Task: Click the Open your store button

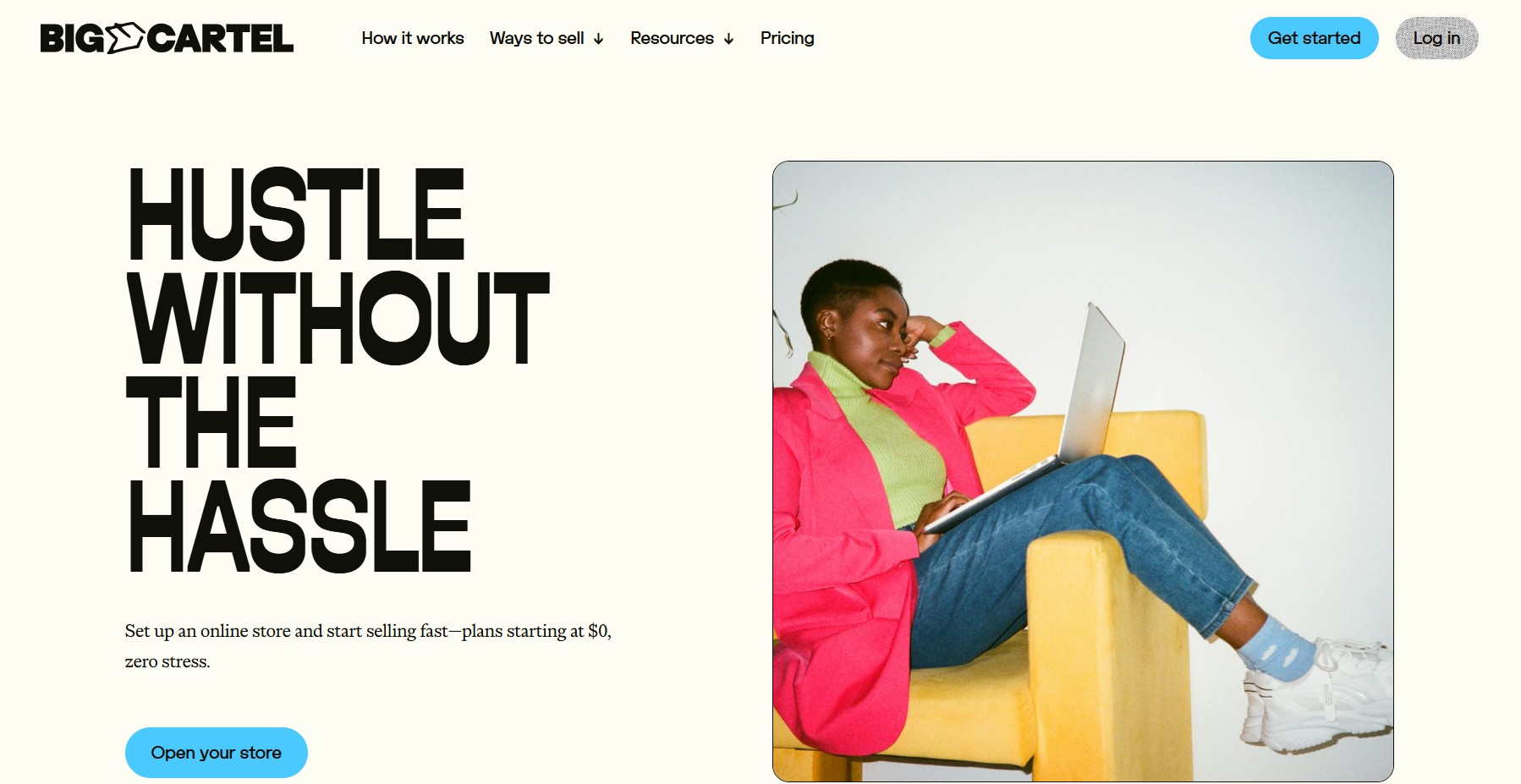Action: click(x=216, y=753)
